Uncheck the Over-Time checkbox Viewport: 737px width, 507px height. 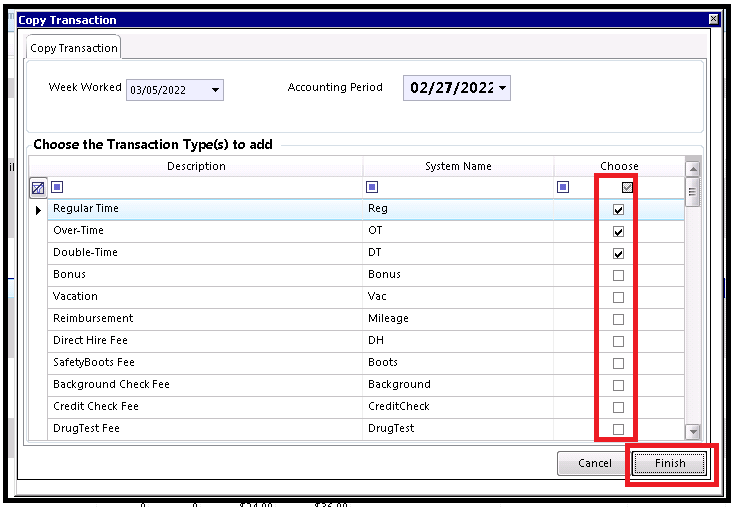(619, 232)
